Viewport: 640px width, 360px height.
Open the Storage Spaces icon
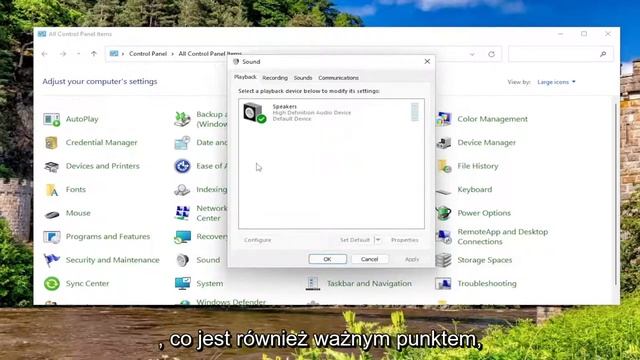point(444,260)
